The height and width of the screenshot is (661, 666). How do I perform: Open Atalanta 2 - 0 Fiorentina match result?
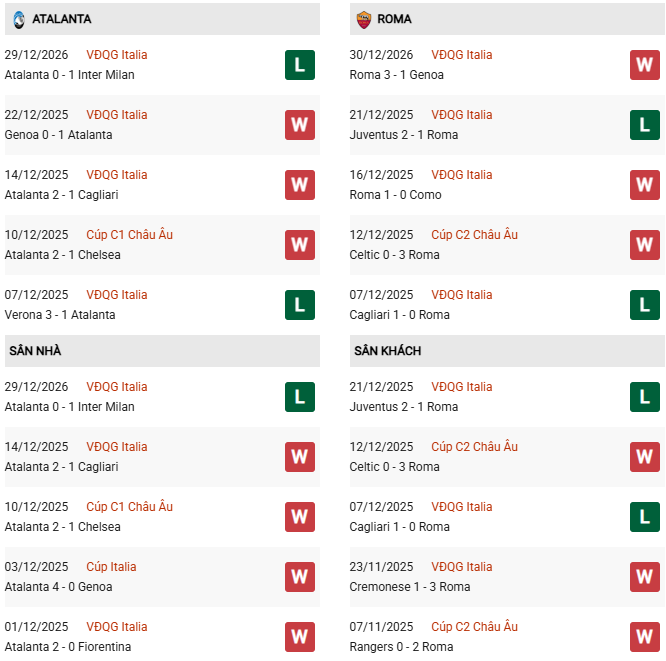pyautogui.click(x=67, y=647)
